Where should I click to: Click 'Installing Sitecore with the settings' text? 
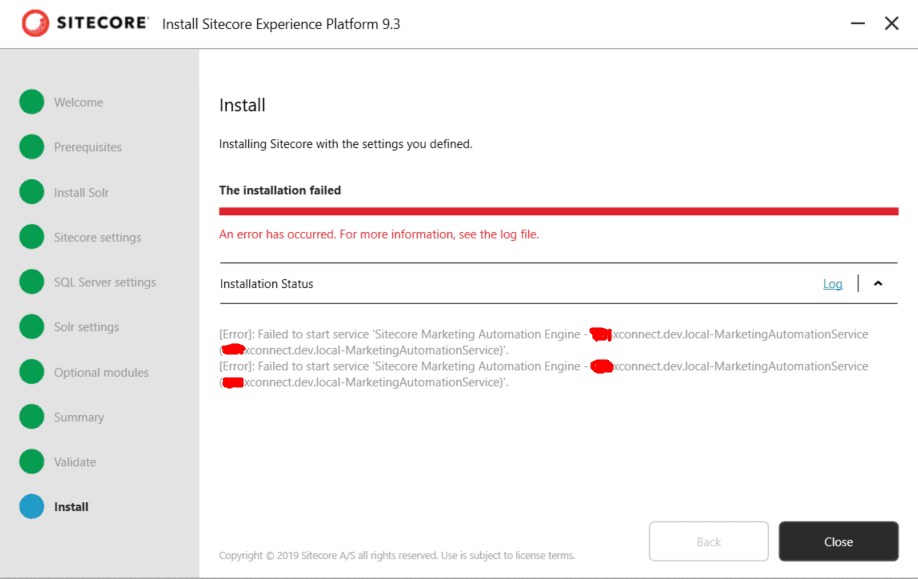pos(345,144)
